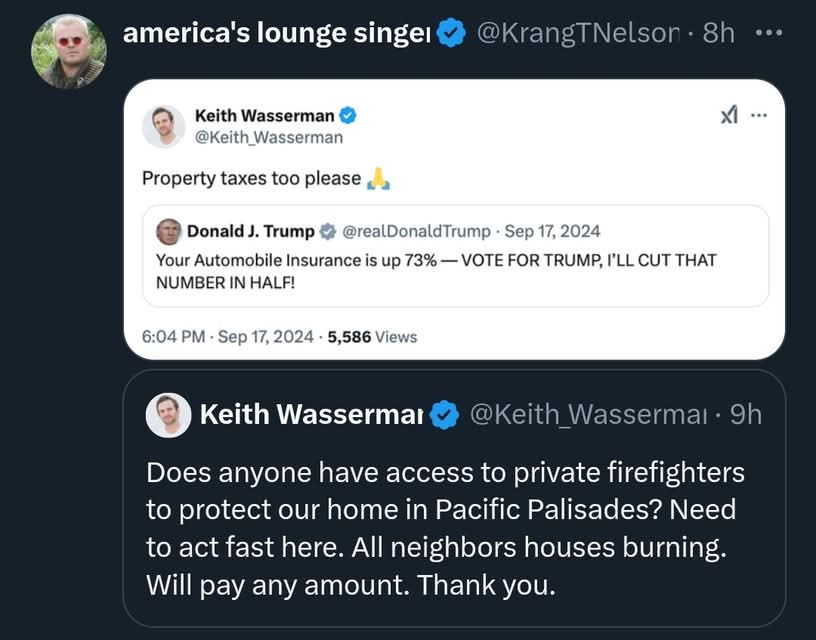Image resolution: width=816 pixels, height=640 pixels.
Task: Click the three dots beside the Grok icon
Action: coord(758,115)
